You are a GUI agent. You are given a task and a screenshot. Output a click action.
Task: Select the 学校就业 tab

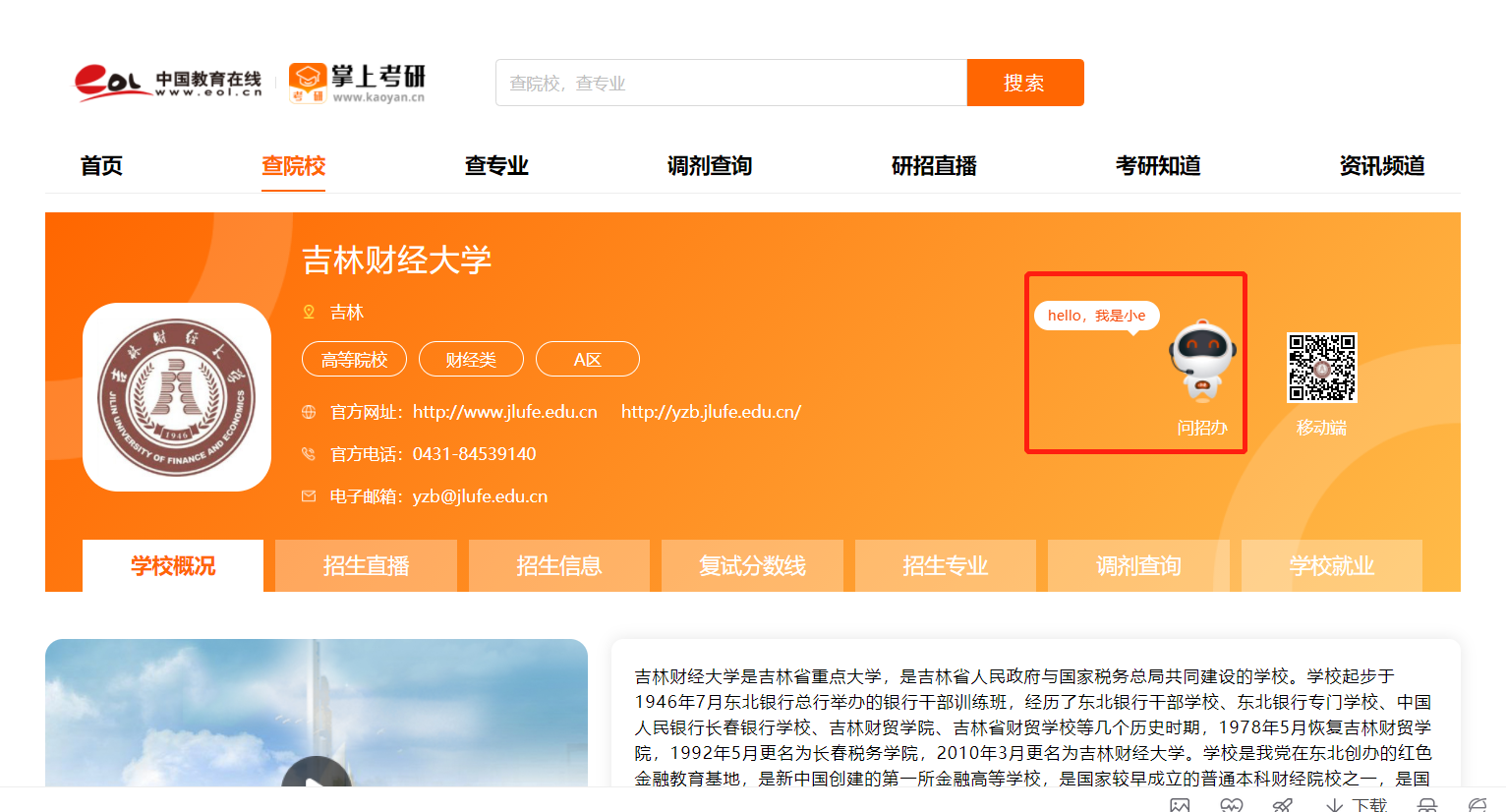click(x=1332, y=565)
